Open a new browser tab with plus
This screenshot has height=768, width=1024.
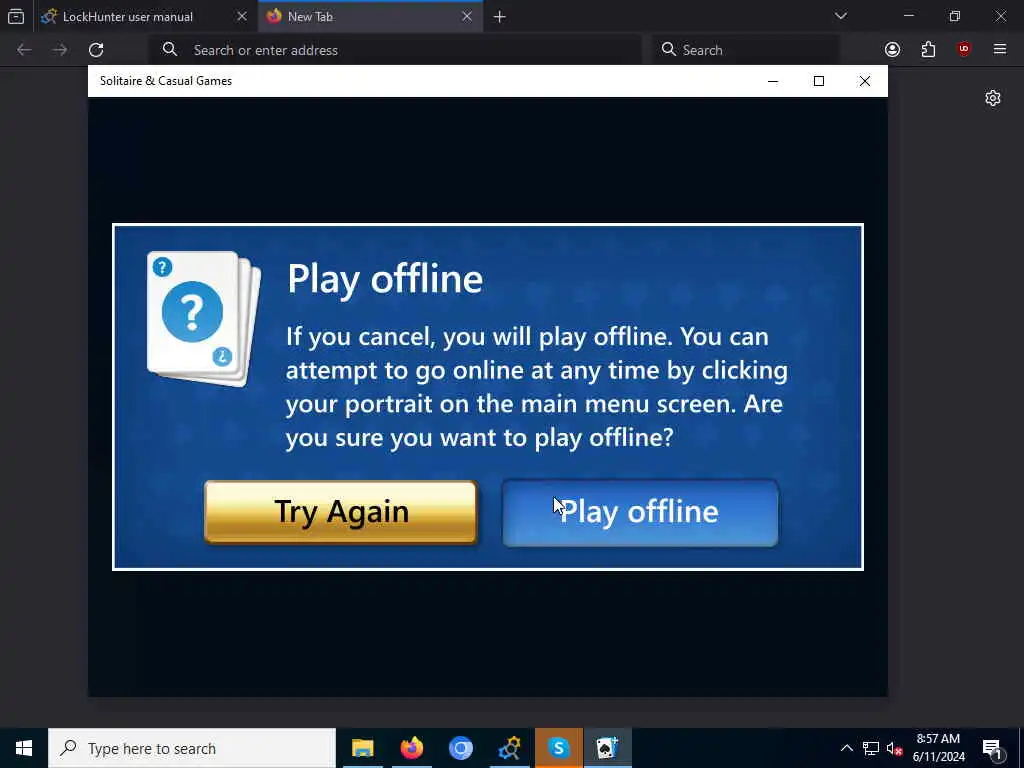pyautogui.click(x=500, y=17)
